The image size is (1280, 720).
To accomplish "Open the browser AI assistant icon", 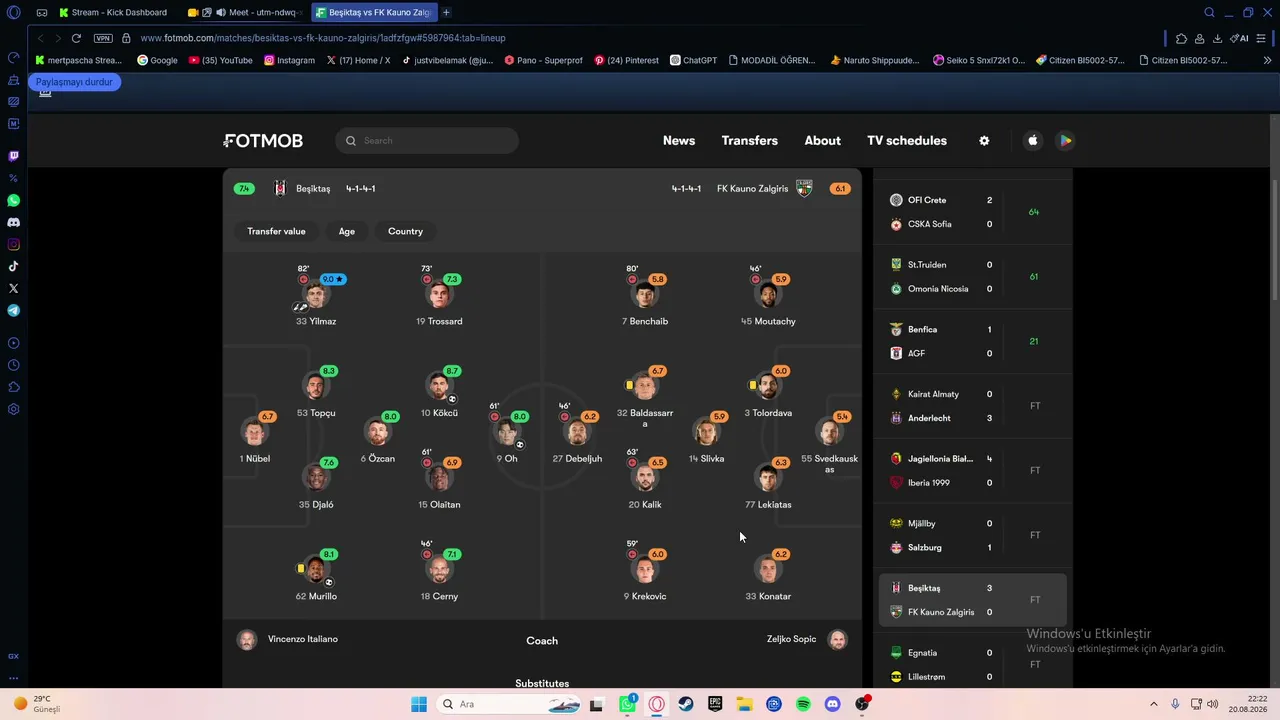I will tap(1239, 38).
